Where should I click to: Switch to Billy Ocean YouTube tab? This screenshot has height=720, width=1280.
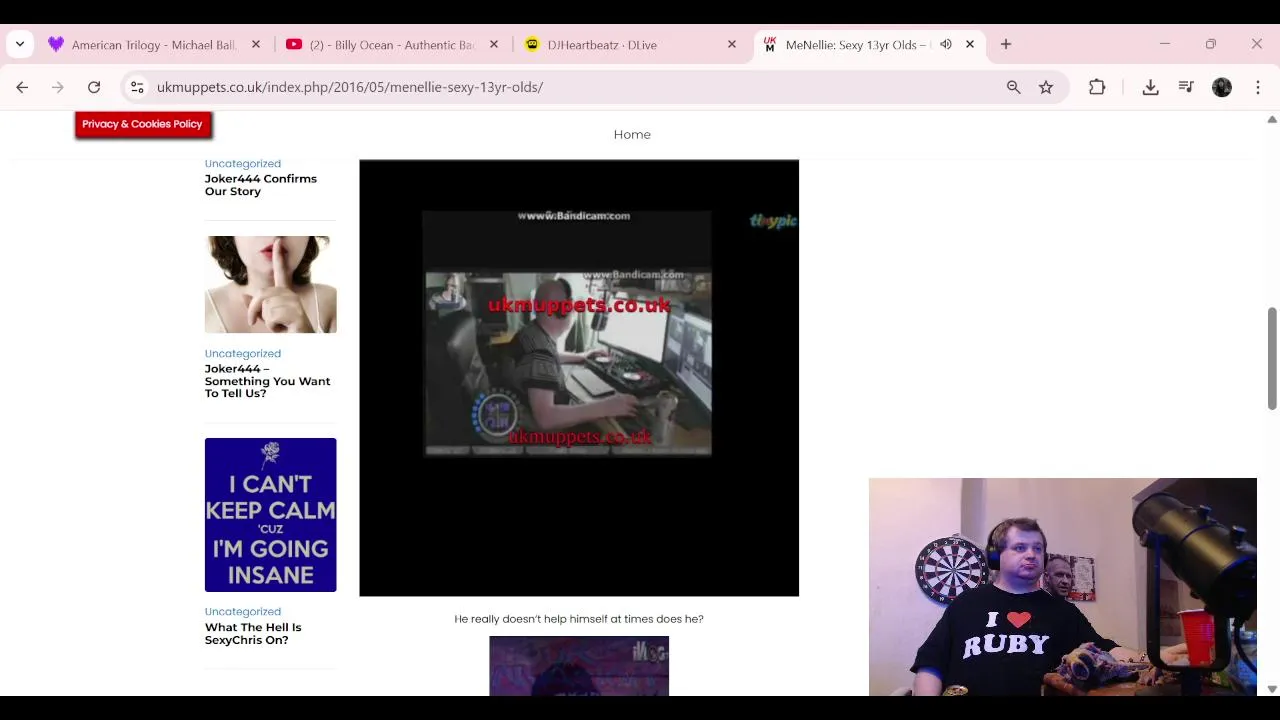[x=392, y=45]
